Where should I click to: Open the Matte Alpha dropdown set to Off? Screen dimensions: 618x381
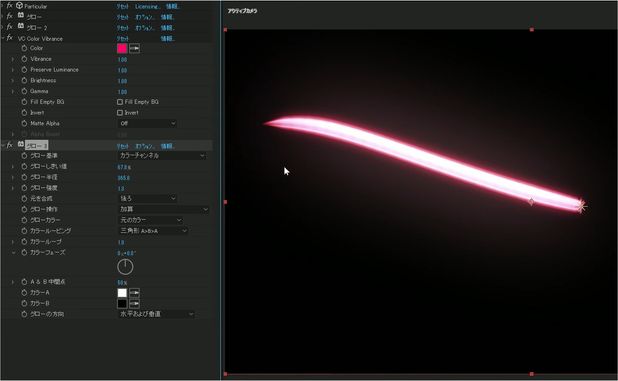[x=147, y=123]
